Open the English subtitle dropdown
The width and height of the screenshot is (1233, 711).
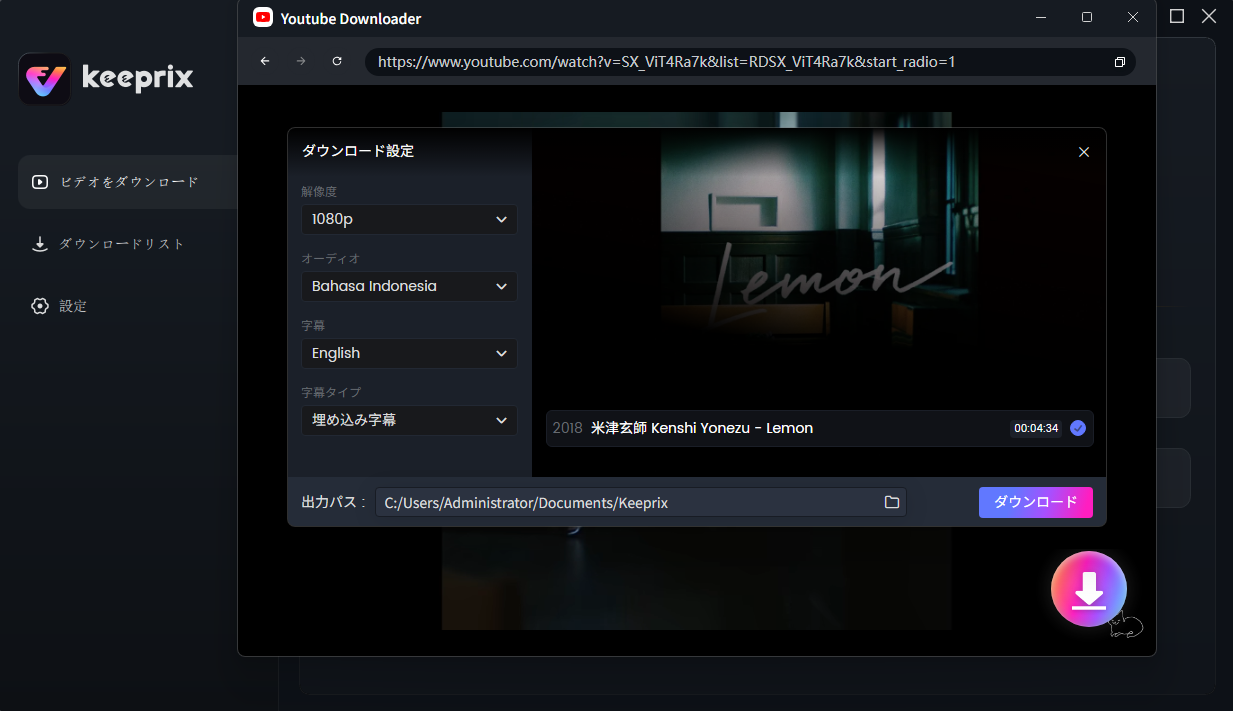409,354
